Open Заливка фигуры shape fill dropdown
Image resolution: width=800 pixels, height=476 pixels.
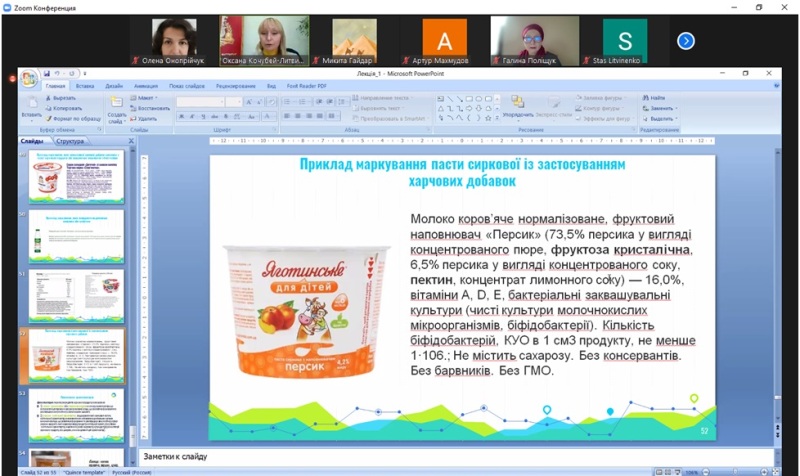click(600, 98)
